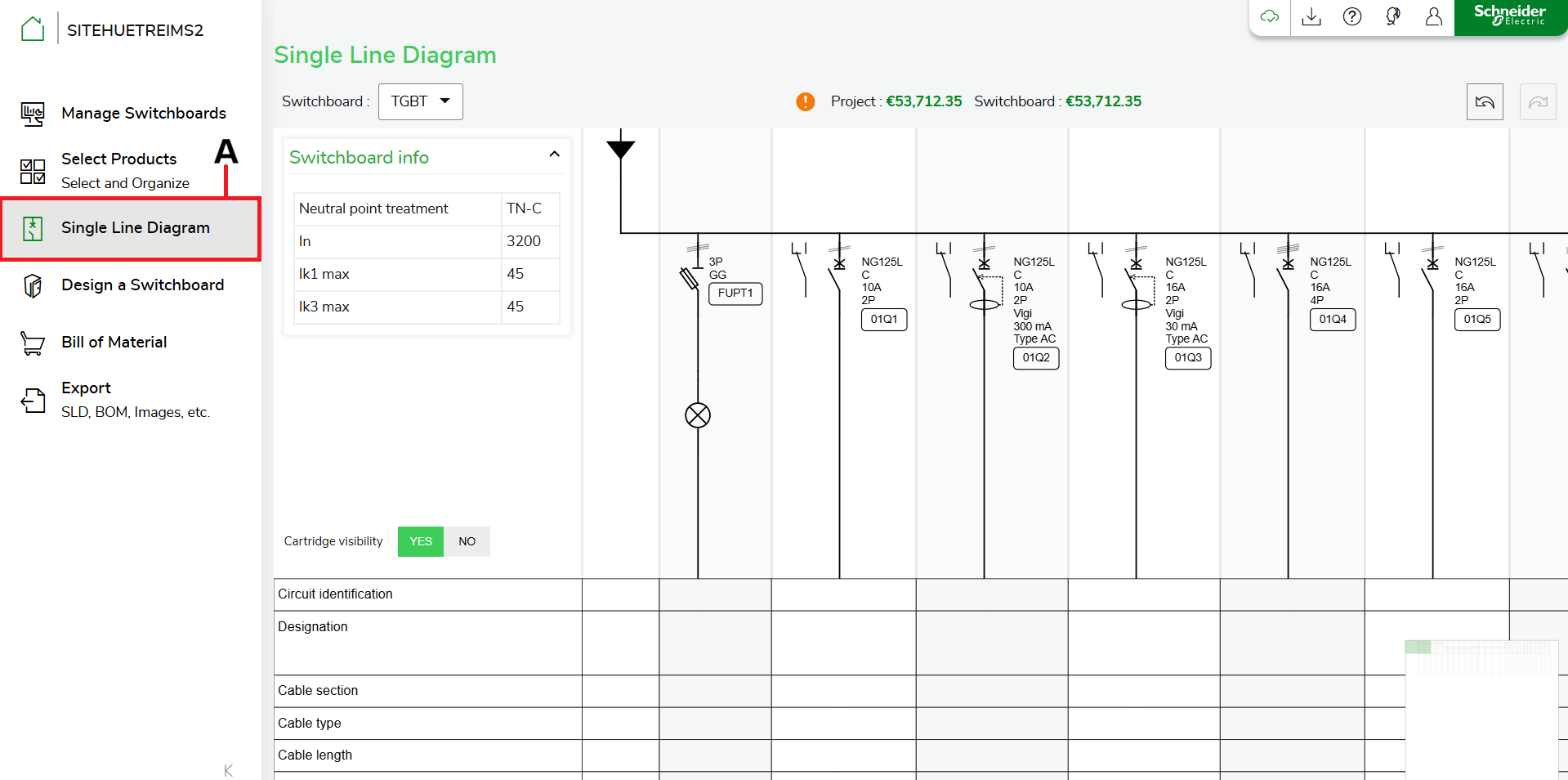Click the 01Q2 tag
Viewport: 1568px width, 780px height.
click(x=1036, y=358)
